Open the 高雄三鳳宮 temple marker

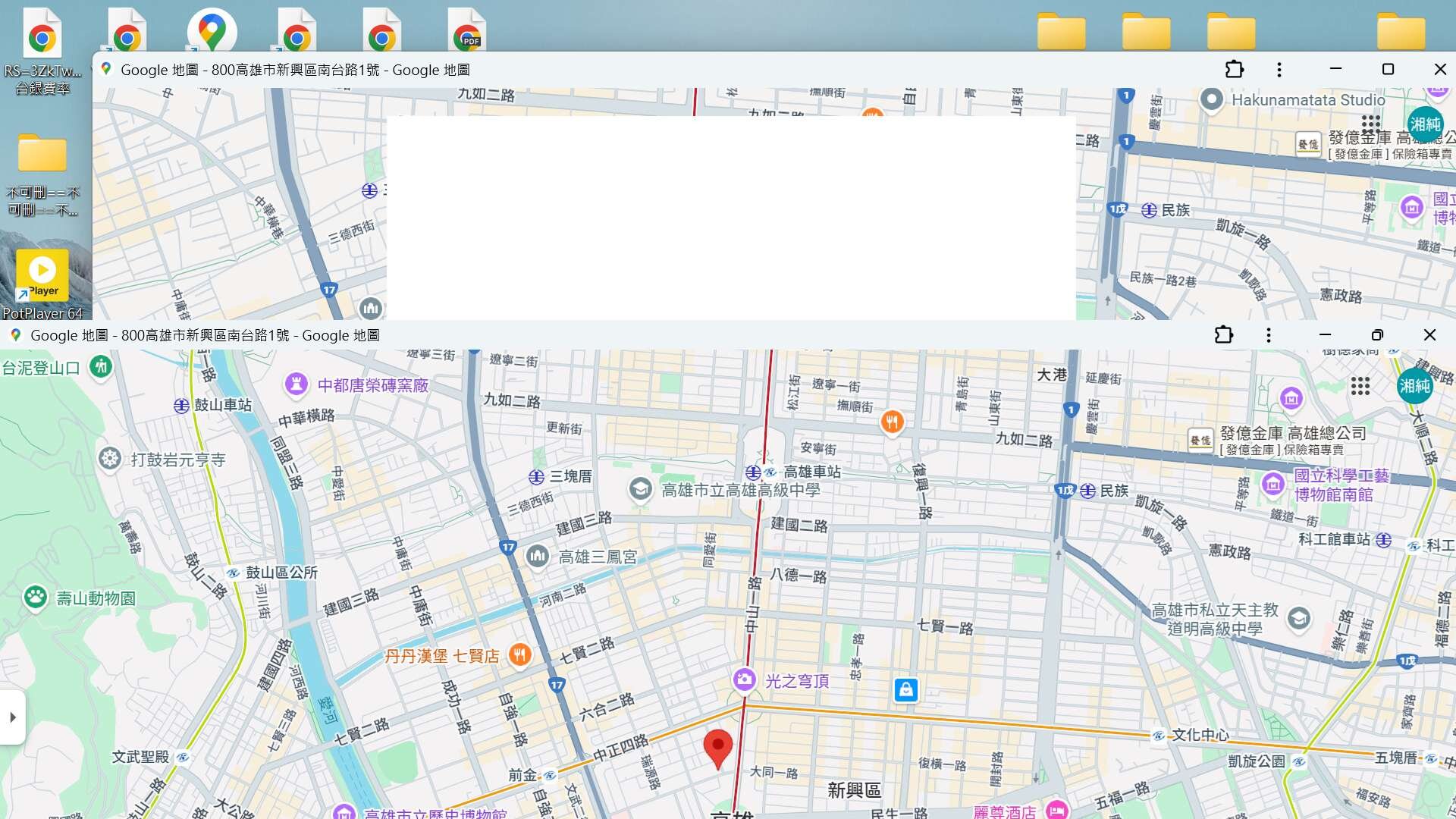click(x=538, y=557)
